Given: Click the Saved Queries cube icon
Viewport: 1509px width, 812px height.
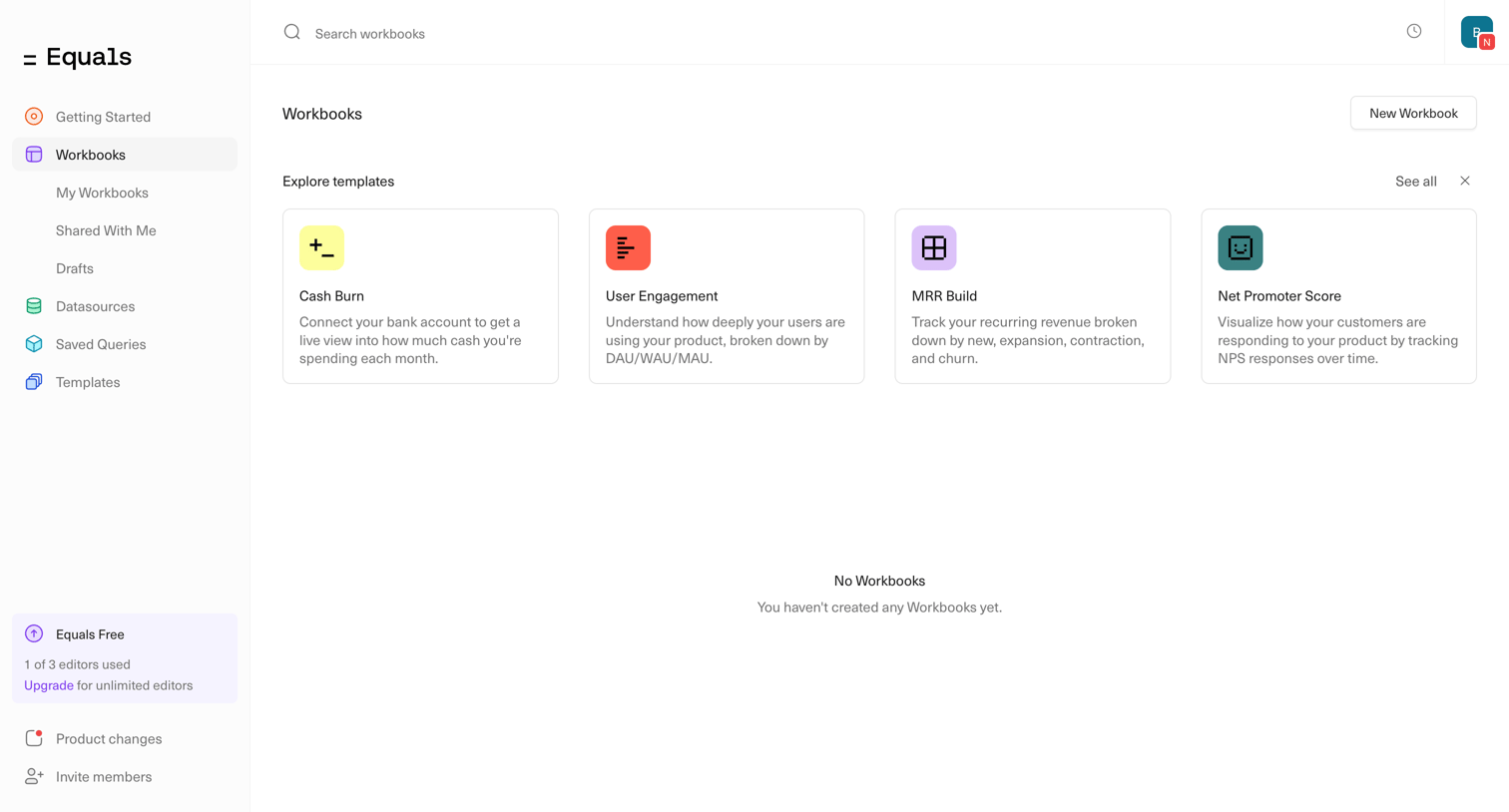Looking at the screenshot, I should click(x=34, y=344).
